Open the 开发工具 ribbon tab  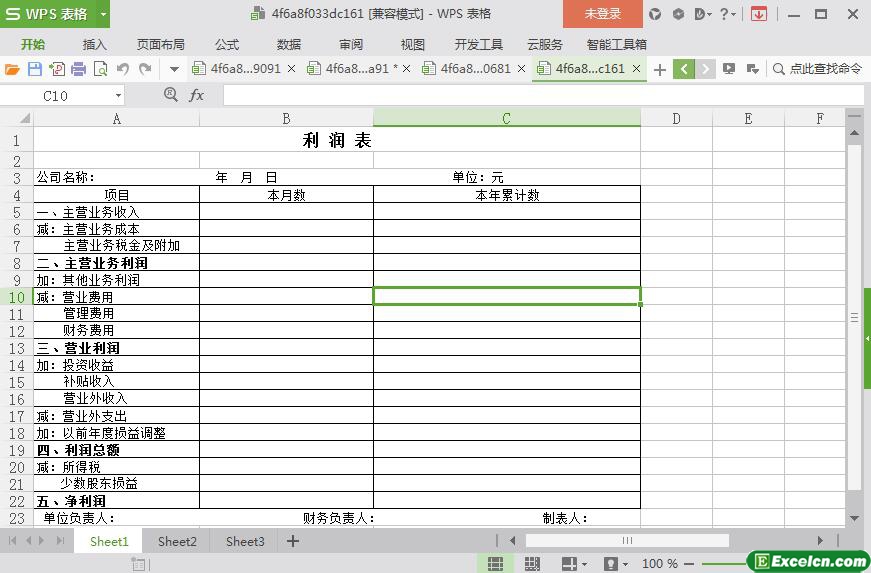(x=478, y=44)
